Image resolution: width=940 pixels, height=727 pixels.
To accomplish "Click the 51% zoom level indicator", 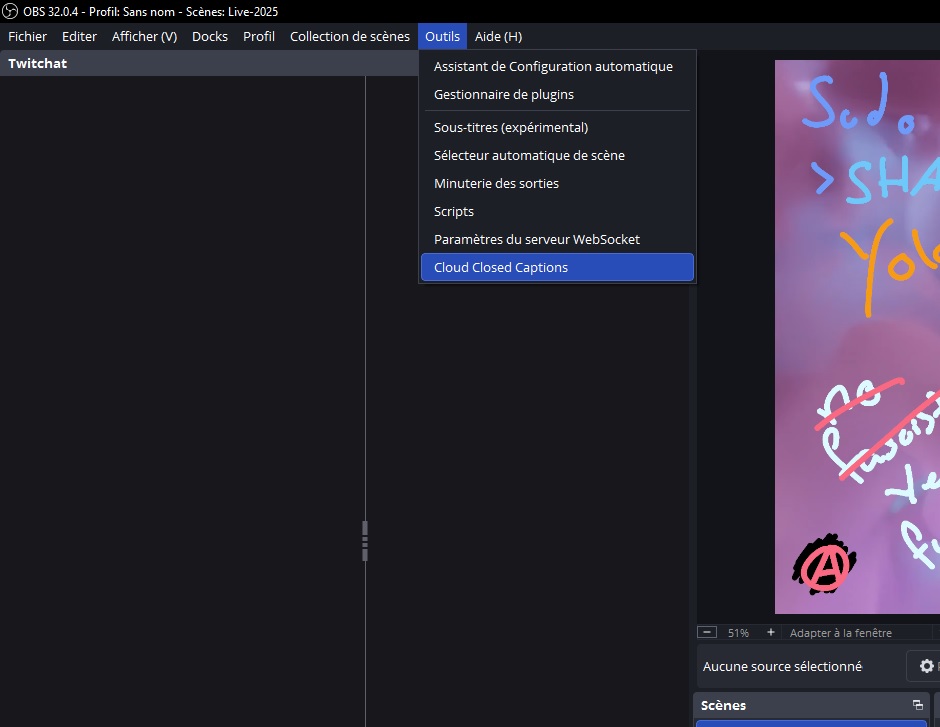I will (738, 632).
